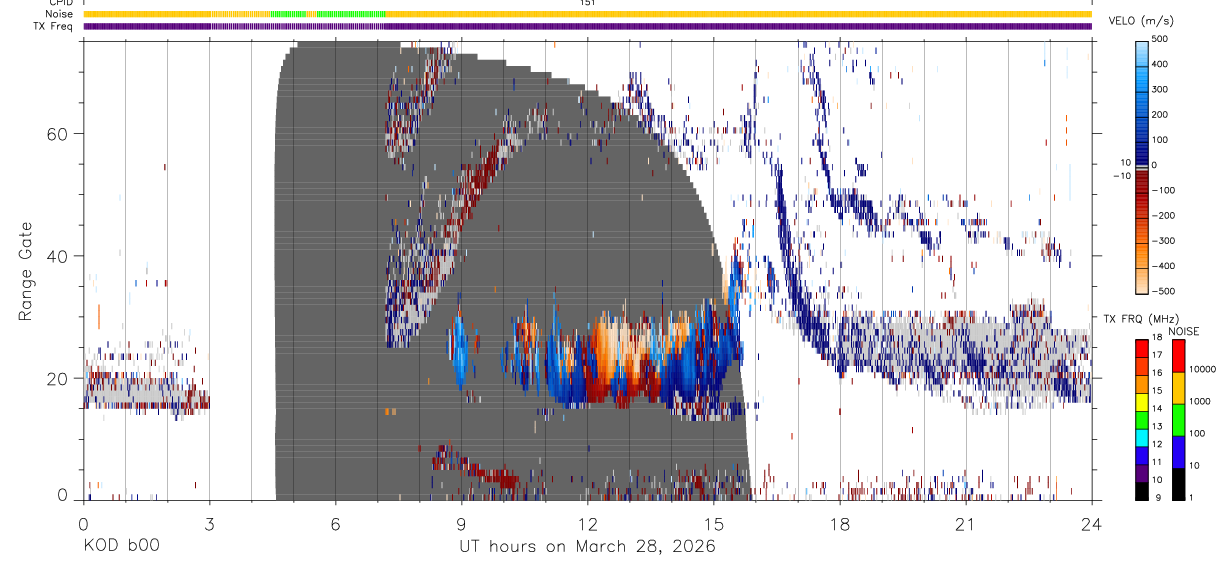Viewport: 1228px width, 567px height.
Task: Click the TX Freq purple strip
Action: (587, 26)
